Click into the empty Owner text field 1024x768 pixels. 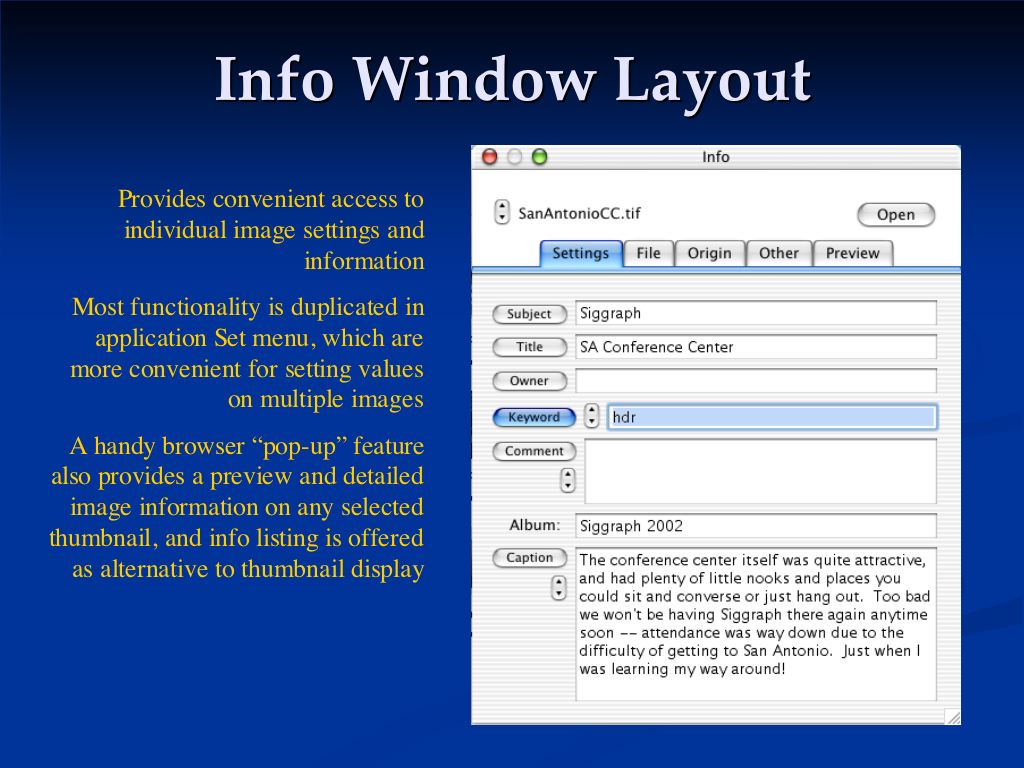tap(755, 381)
